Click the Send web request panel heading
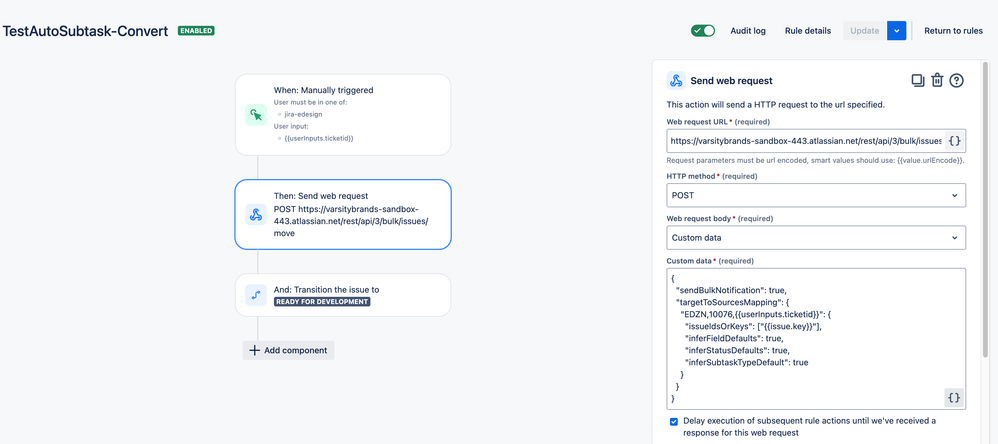Image resolution: width=998 pixels, height=444 pixels. click(731, 81)
